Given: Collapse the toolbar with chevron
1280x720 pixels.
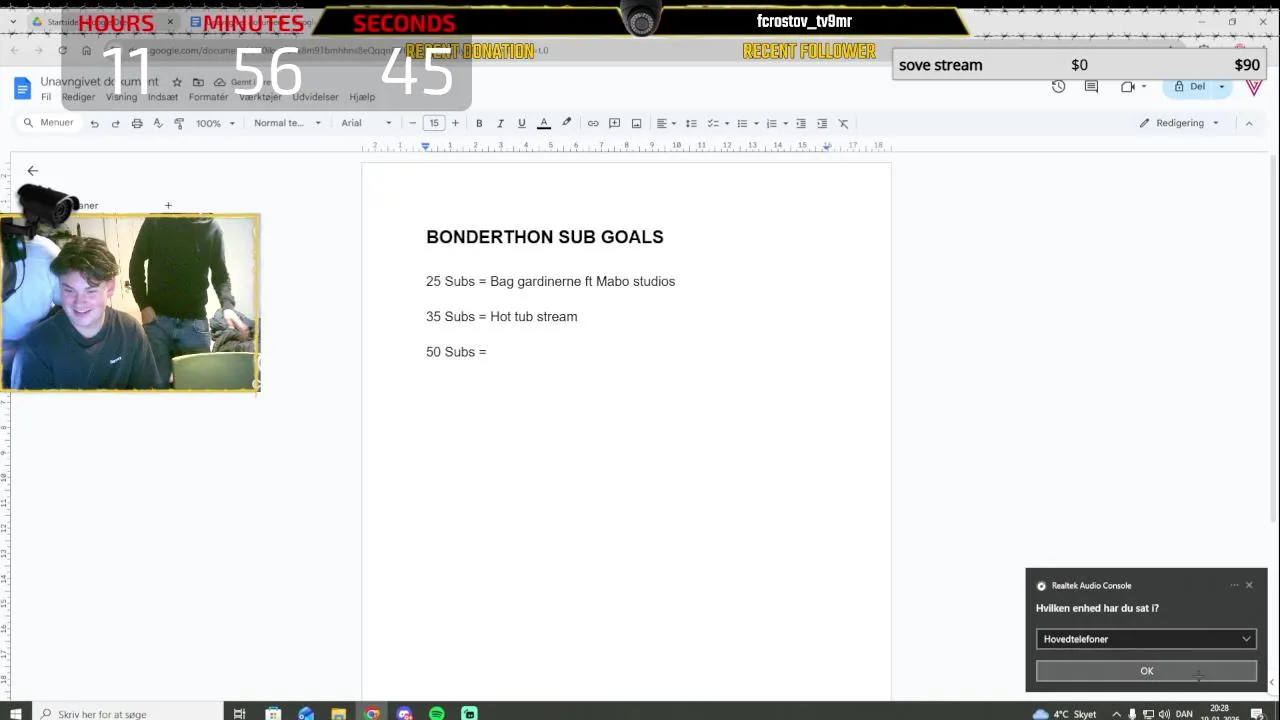Looking at the screenshot, I should click(x=1249, y=123).
